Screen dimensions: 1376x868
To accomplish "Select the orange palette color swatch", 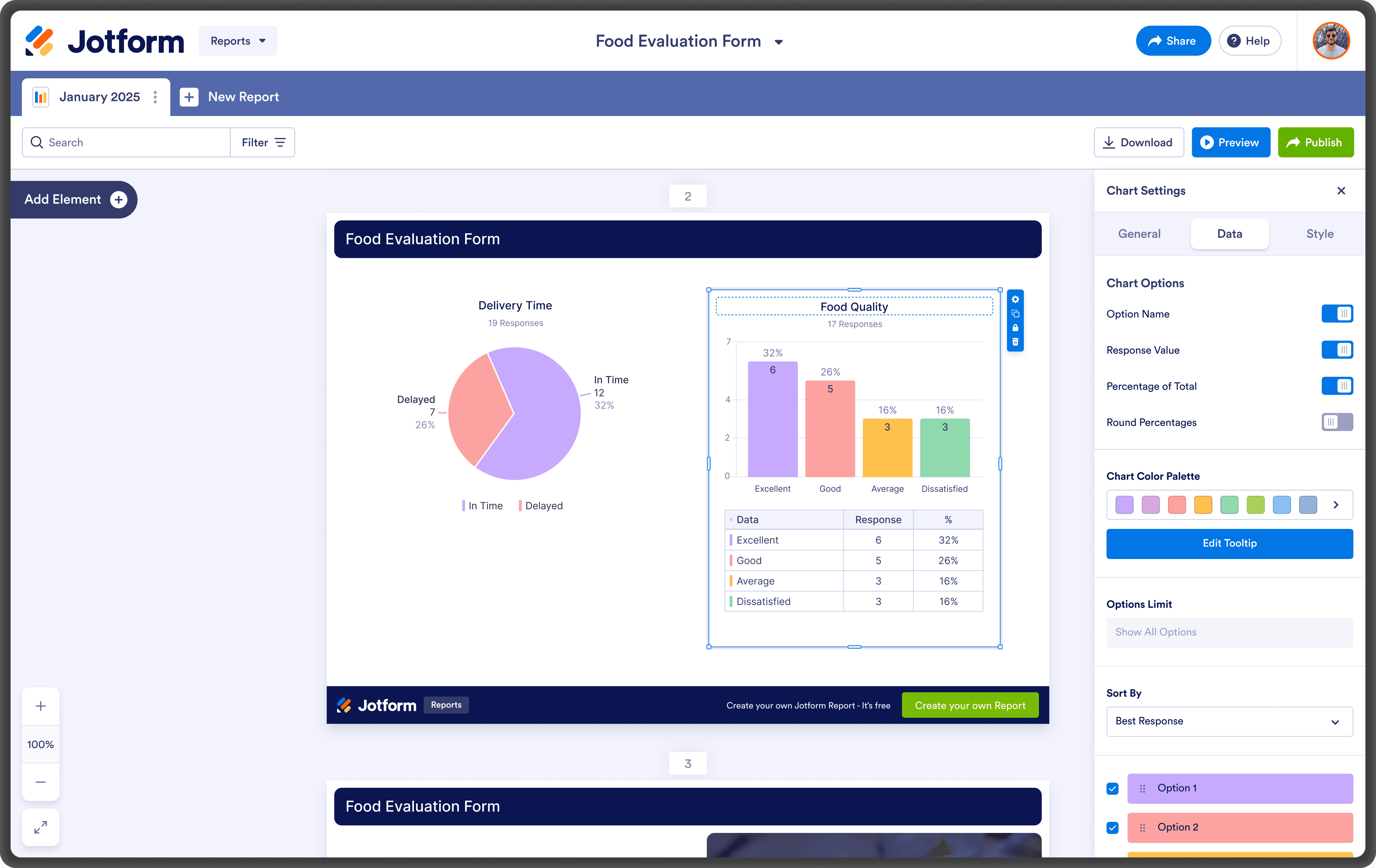I will (1203, 504).
